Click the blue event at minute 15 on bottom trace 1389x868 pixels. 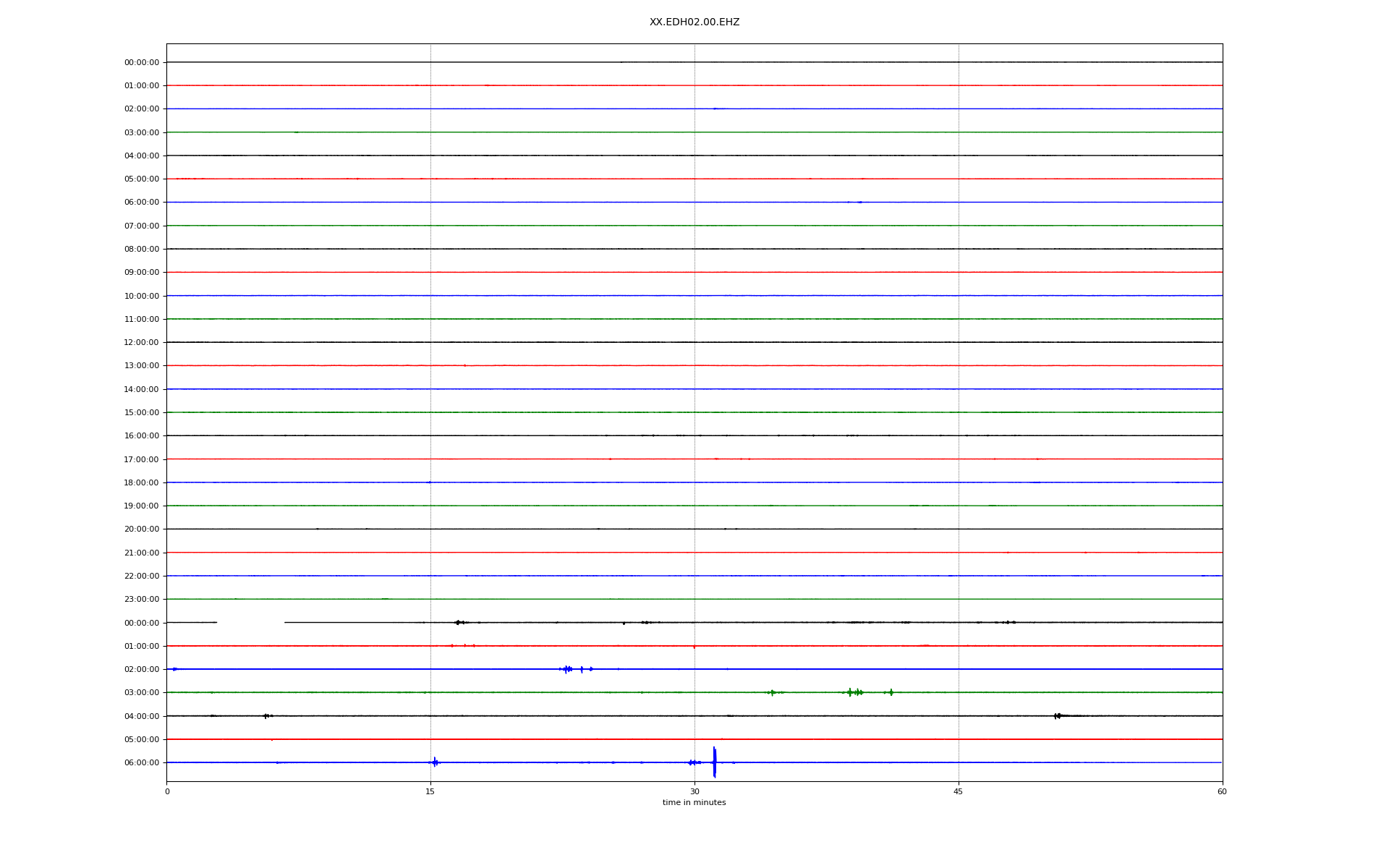435,762
